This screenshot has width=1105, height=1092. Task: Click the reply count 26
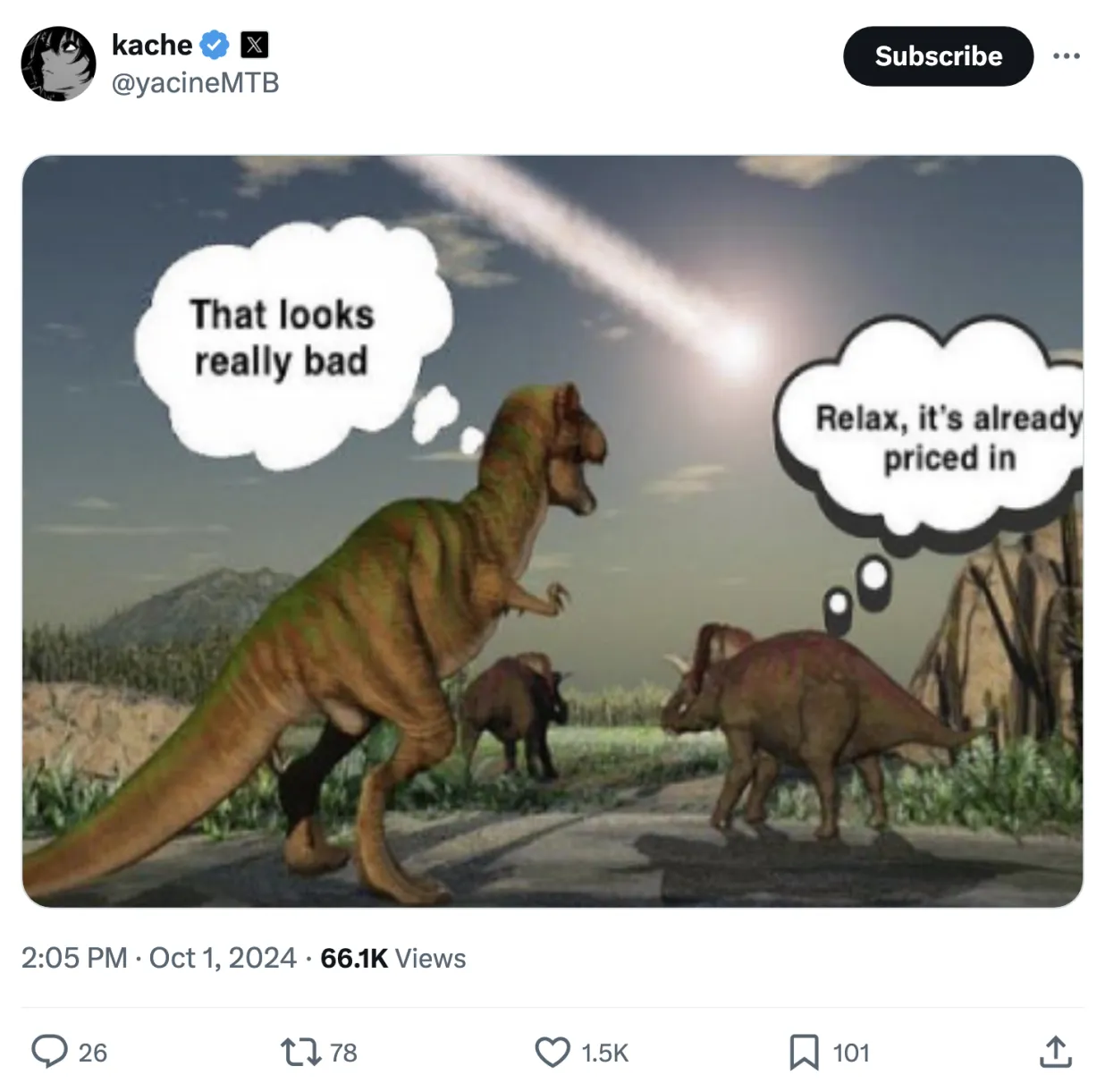pos(93,1053)
